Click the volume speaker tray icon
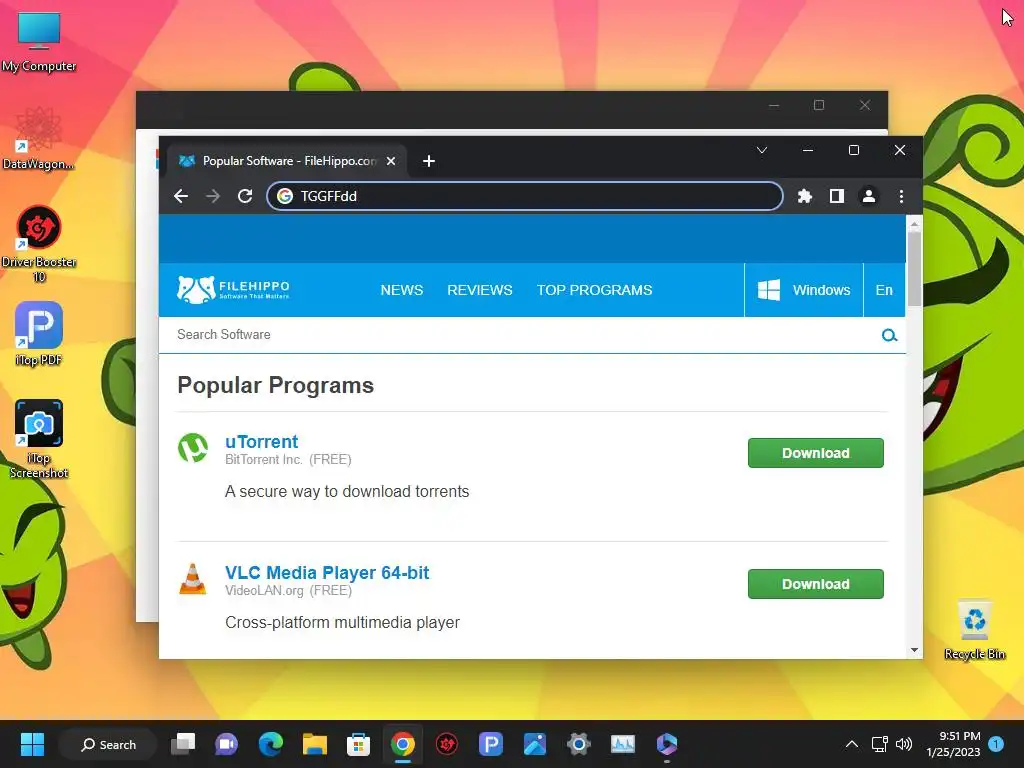The height and width of the screenshot is (768, 1024). coord(904,744)
